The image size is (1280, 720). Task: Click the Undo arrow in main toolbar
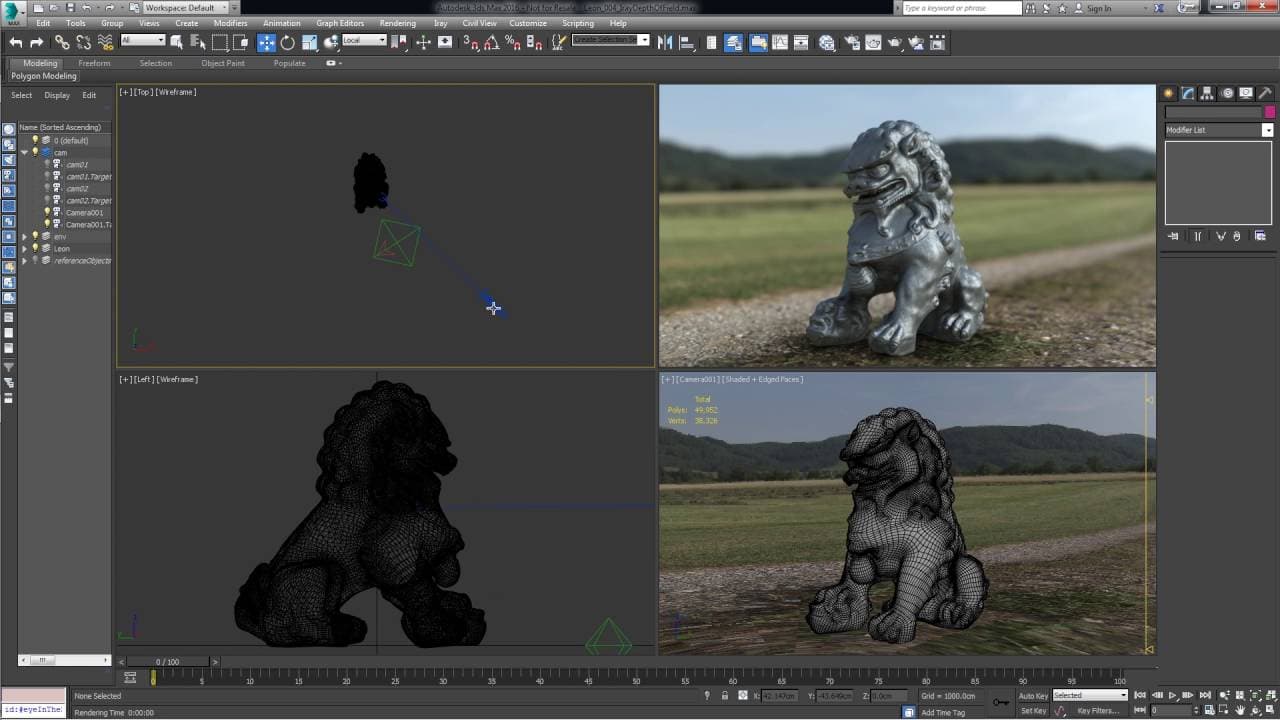(16, 42)
